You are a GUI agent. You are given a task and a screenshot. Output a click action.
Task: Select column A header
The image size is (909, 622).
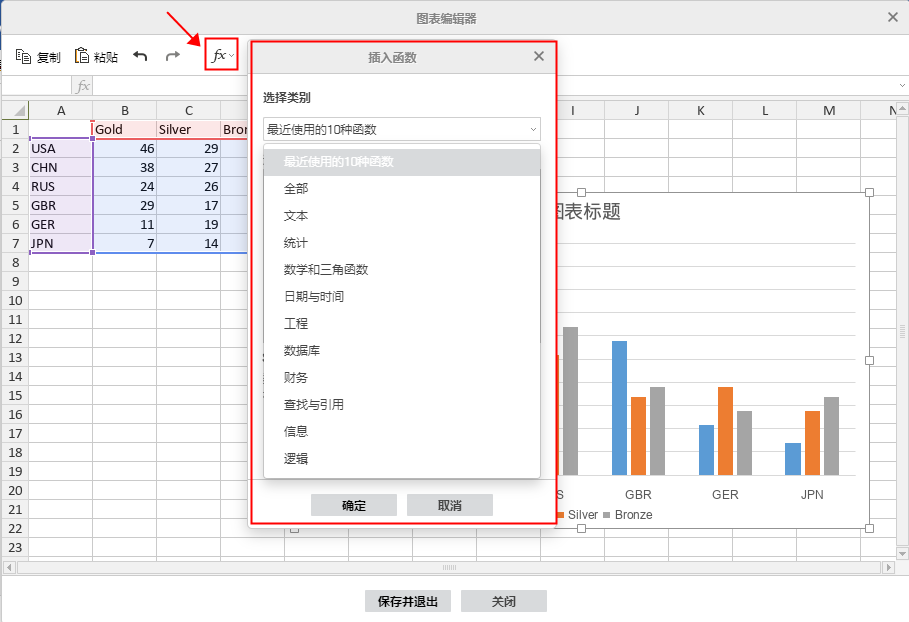(x=61, y=110)
